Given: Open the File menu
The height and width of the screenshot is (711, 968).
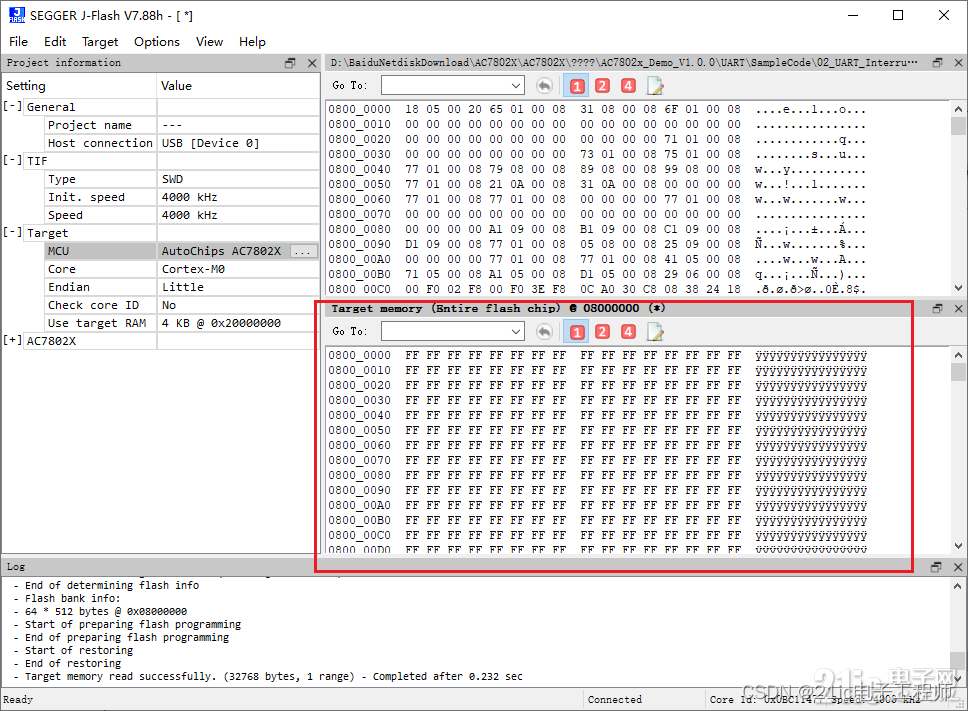Looking at the screenshot, I should tap(19, 41).
